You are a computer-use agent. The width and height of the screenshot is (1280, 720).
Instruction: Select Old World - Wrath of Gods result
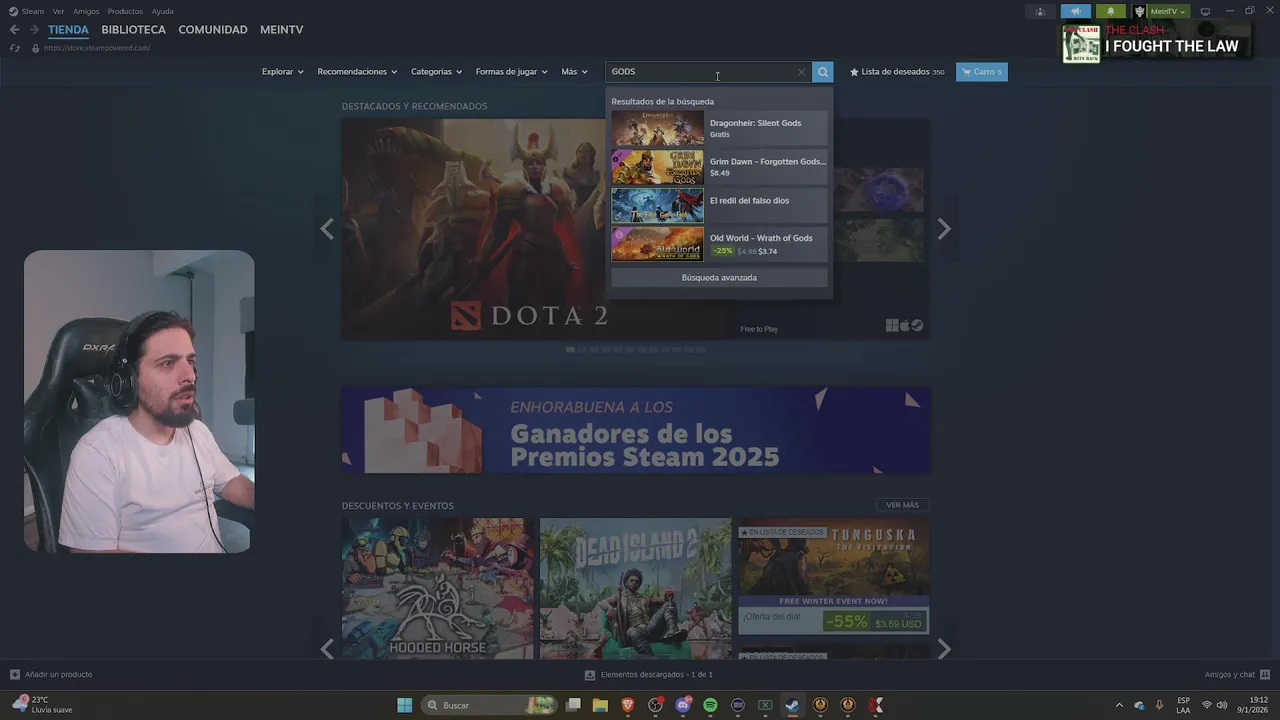(719, 244)
